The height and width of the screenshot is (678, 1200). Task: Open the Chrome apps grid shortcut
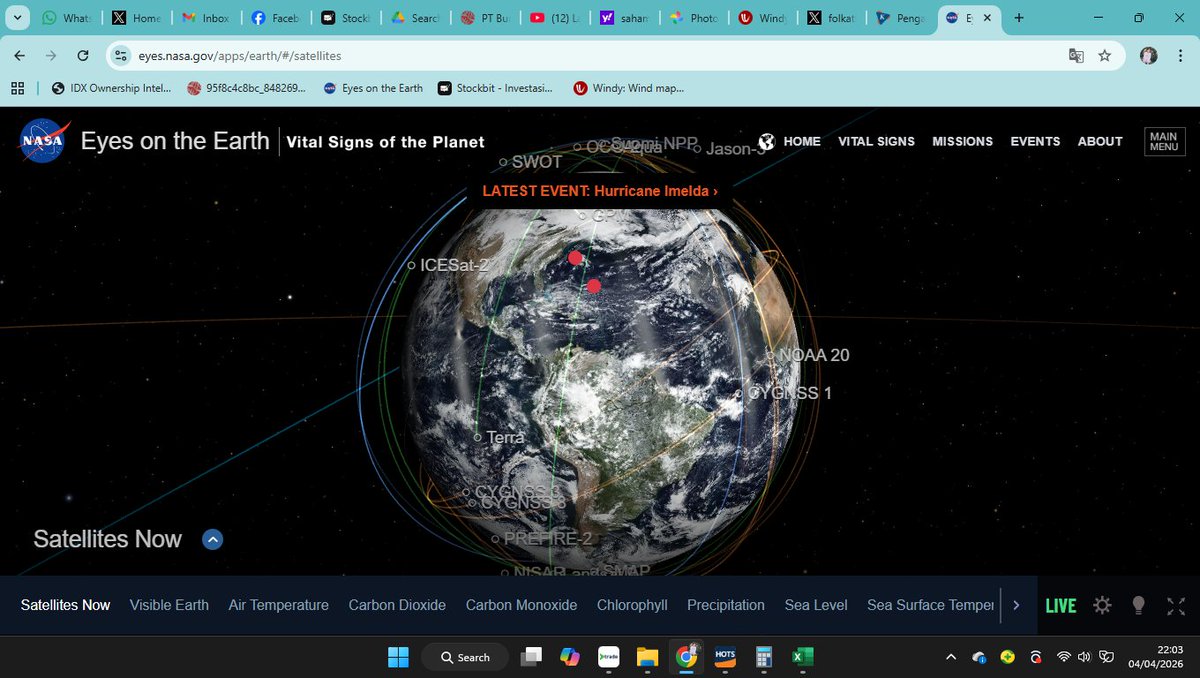[x=17, y=88]
